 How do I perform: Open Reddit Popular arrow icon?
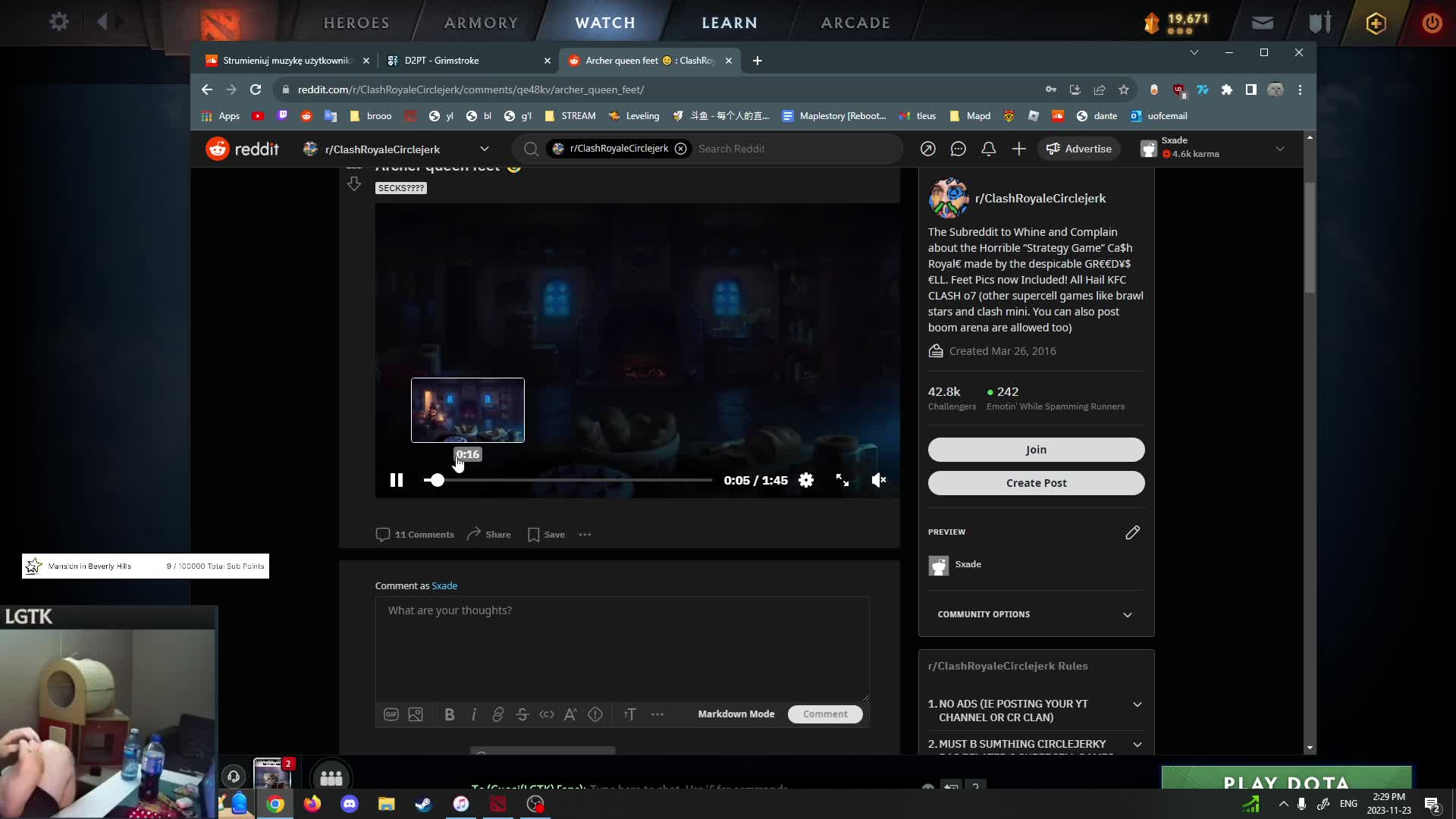(927, 149)
